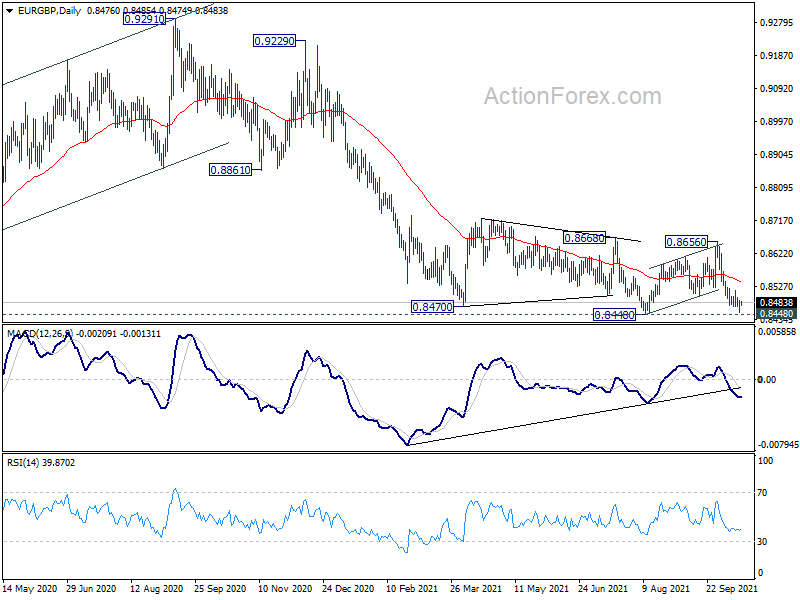Select the 0.86560 price label
The height and width of the screenshot is (600, 800).
coord(687,242)
